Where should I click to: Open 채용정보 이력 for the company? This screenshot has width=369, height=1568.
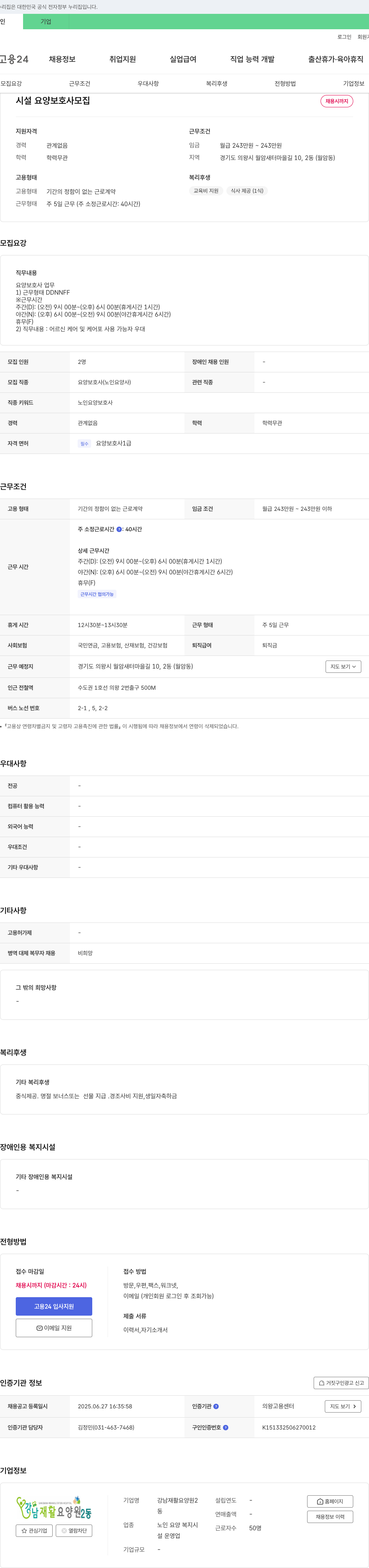click(x=330, y=1516)
